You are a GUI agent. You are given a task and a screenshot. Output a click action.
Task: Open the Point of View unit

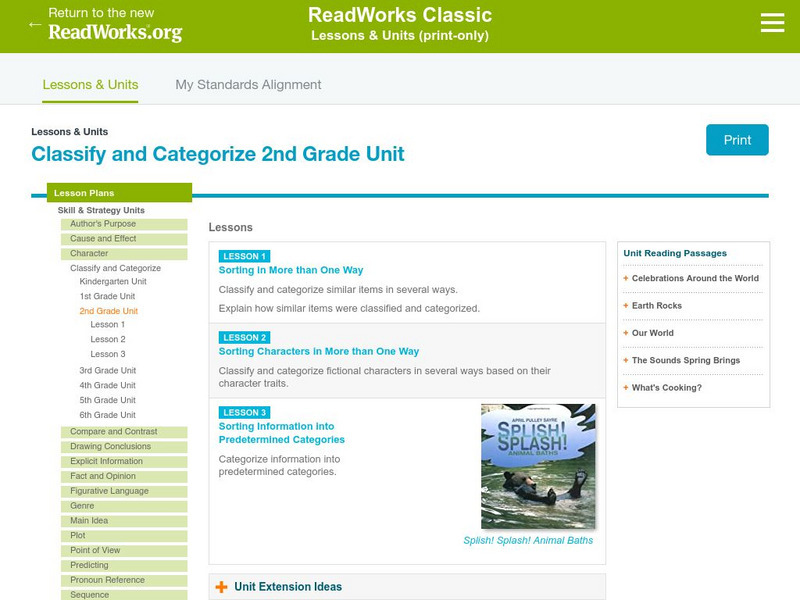(124, 550)
